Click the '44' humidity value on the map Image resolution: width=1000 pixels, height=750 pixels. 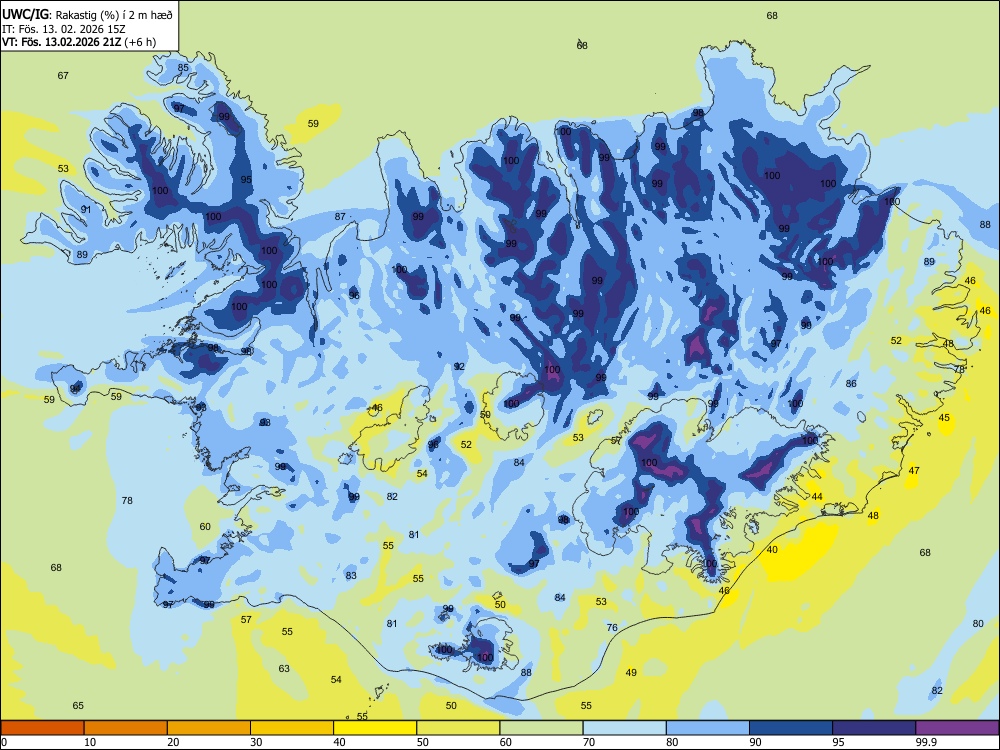[817, 496]
